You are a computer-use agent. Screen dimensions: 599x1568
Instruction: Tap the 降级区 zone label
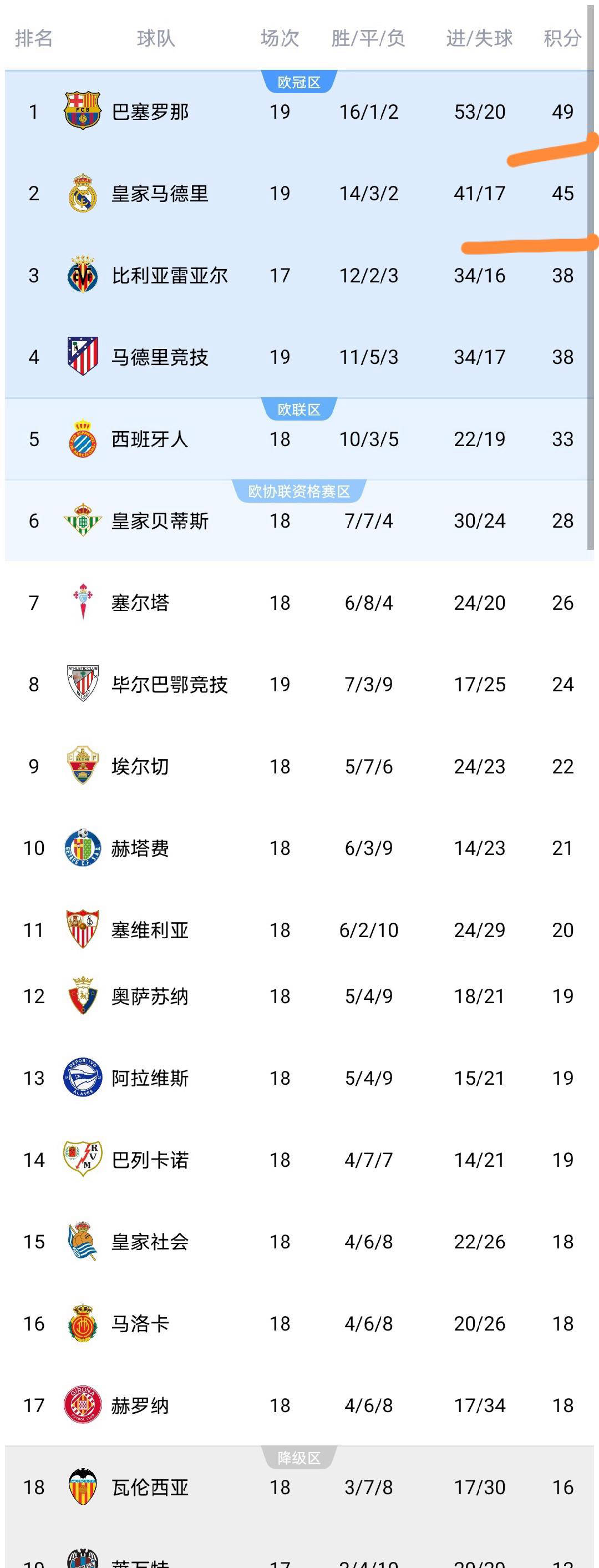tap(299, 1458)
